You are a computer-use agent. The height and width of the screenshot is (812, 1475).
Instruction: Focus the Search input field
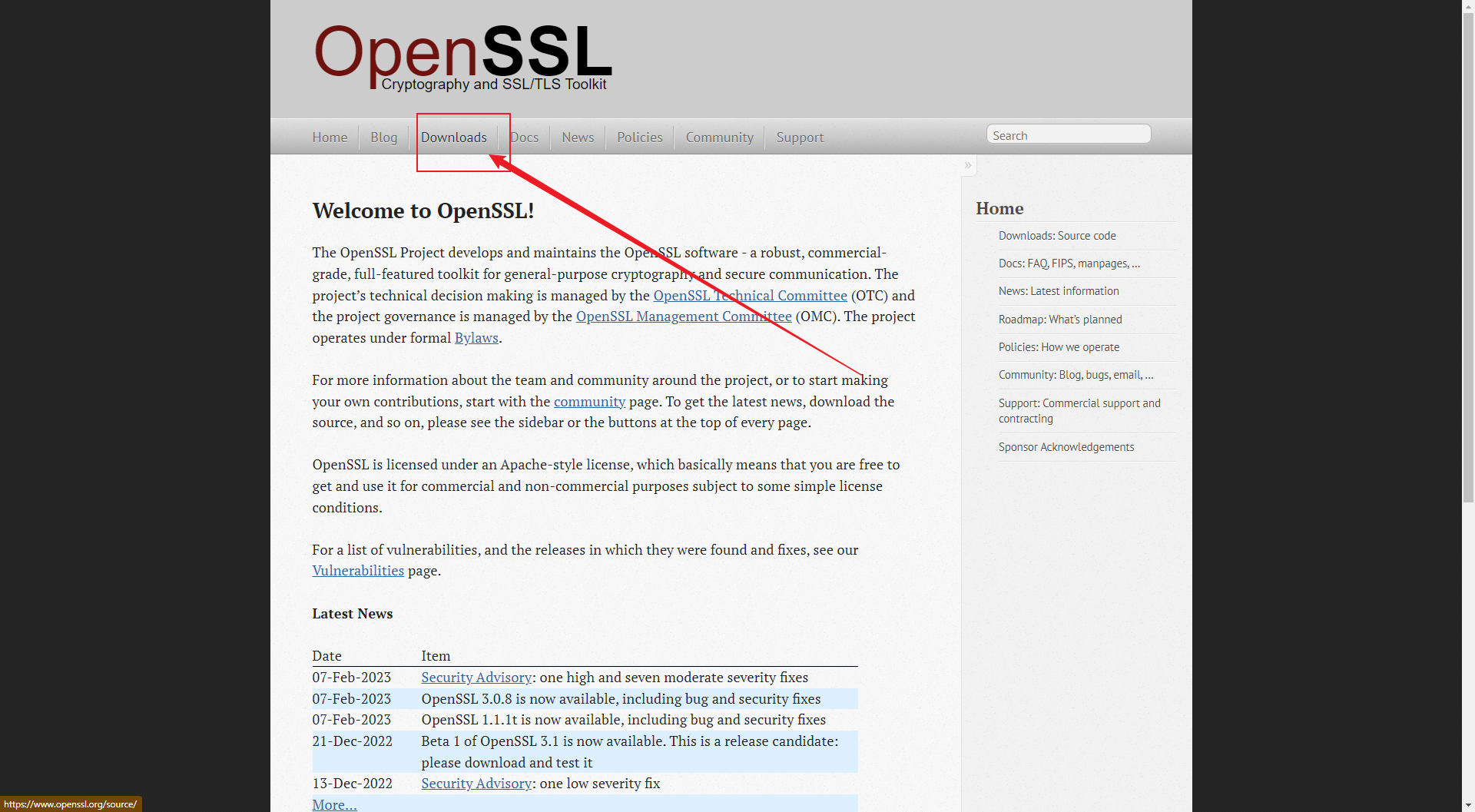pos(1069,134)
